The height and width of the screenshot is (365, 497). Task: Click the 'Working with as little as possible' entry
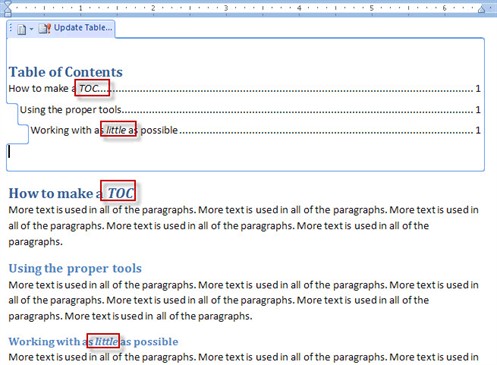coord(256,130)
